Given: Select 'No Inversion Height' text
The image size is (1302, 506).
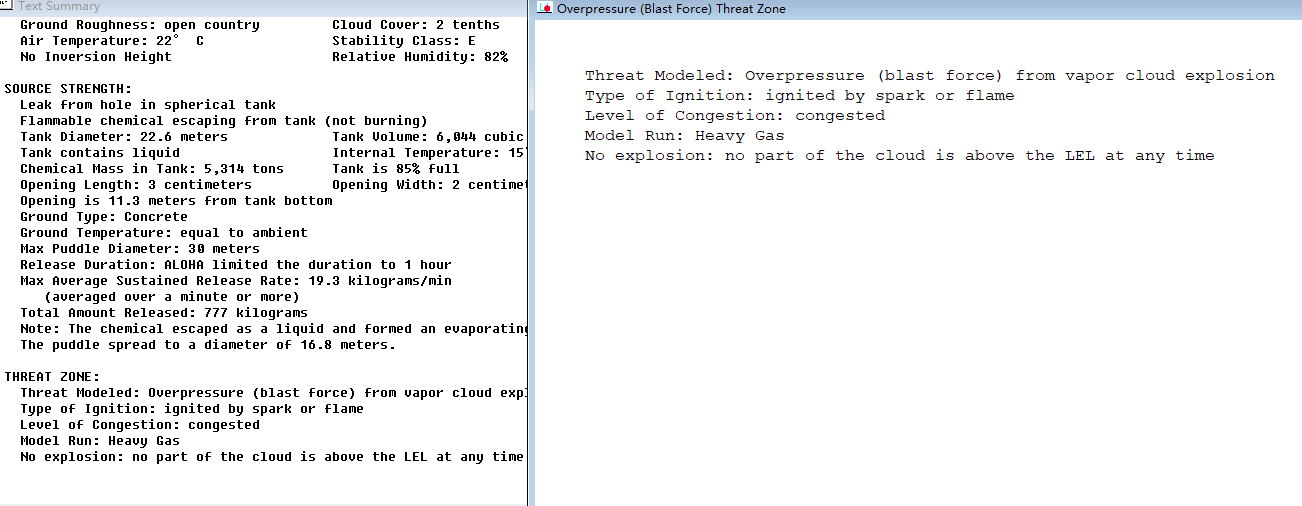Looking at the screenshot, I should tap(96, 57).
